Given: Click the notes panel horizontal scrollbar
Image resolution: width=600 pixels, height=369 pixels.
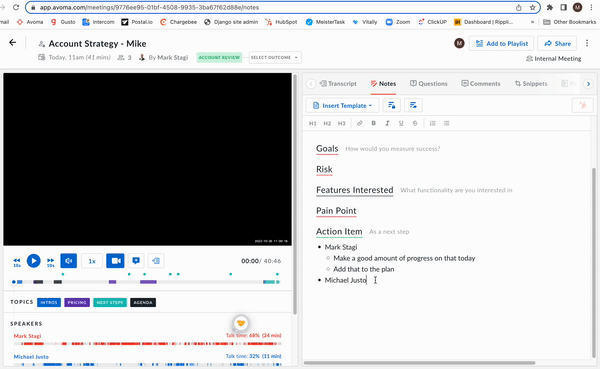Looking at the screenshot, I should click(419, 363).
